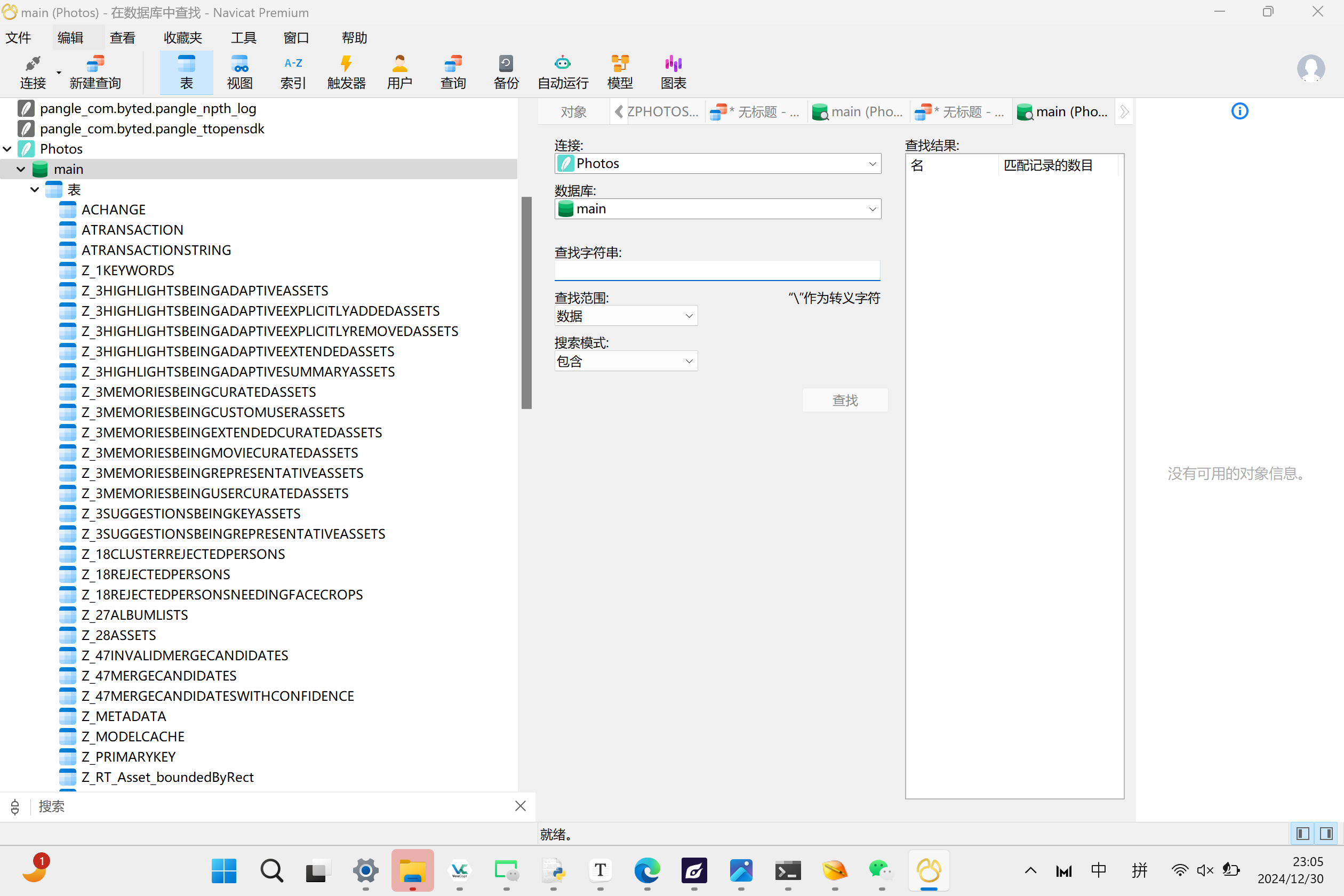Click the filter icon beside search box
The height and width of the screenshot is (896, 1344).
(x=15, y=806)
